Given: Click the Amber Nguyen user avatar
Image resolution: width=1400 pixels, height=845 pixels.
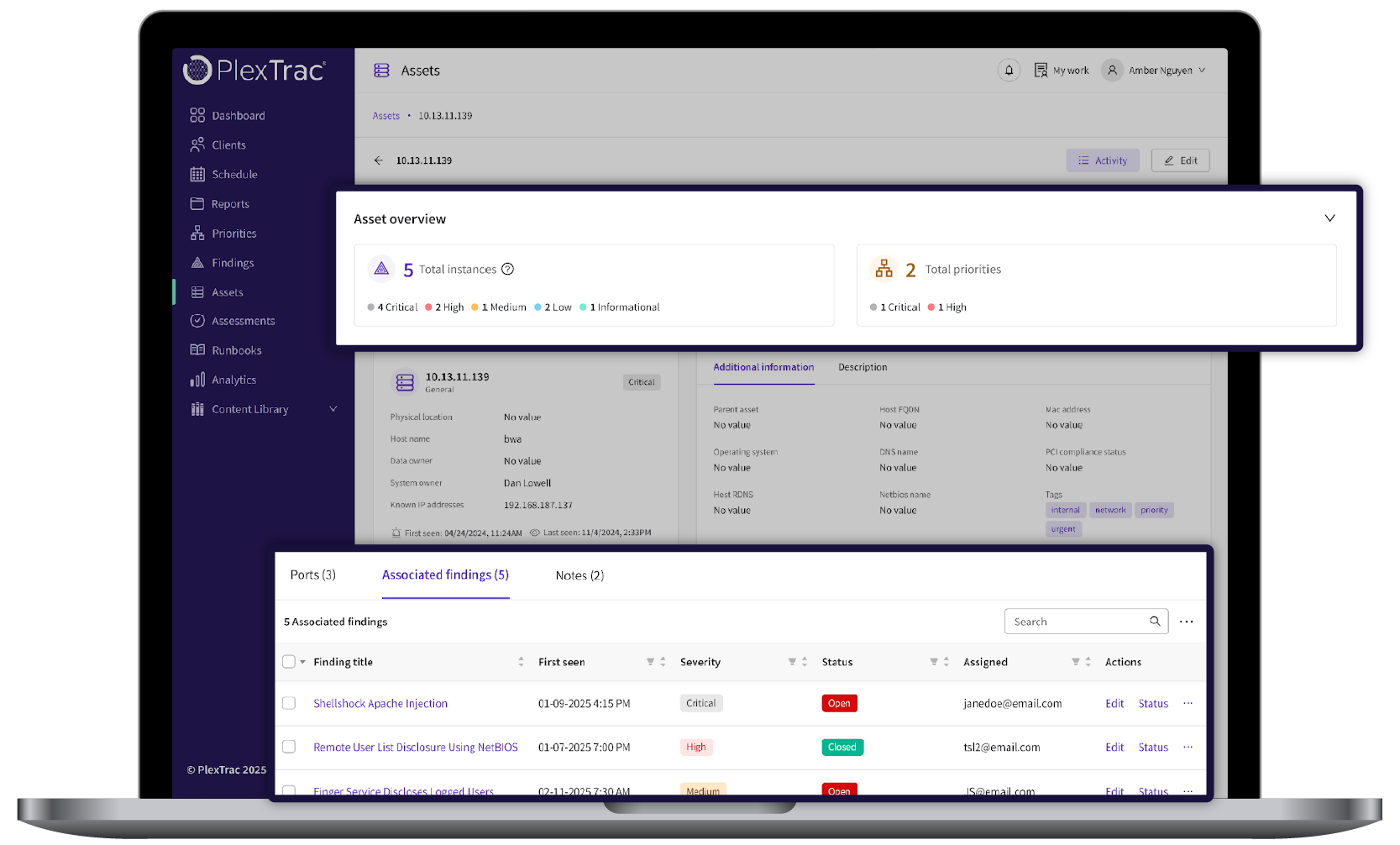Looking at the screenshot, I should tap(1112, 71).
